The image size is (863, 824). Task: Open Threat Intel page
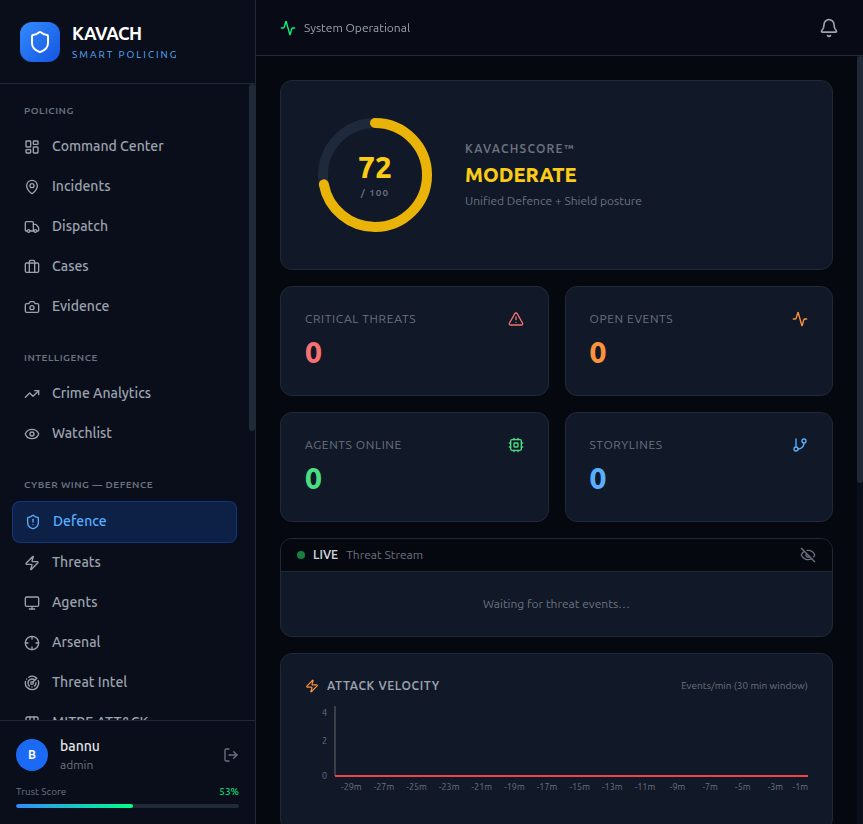point(124,683)
